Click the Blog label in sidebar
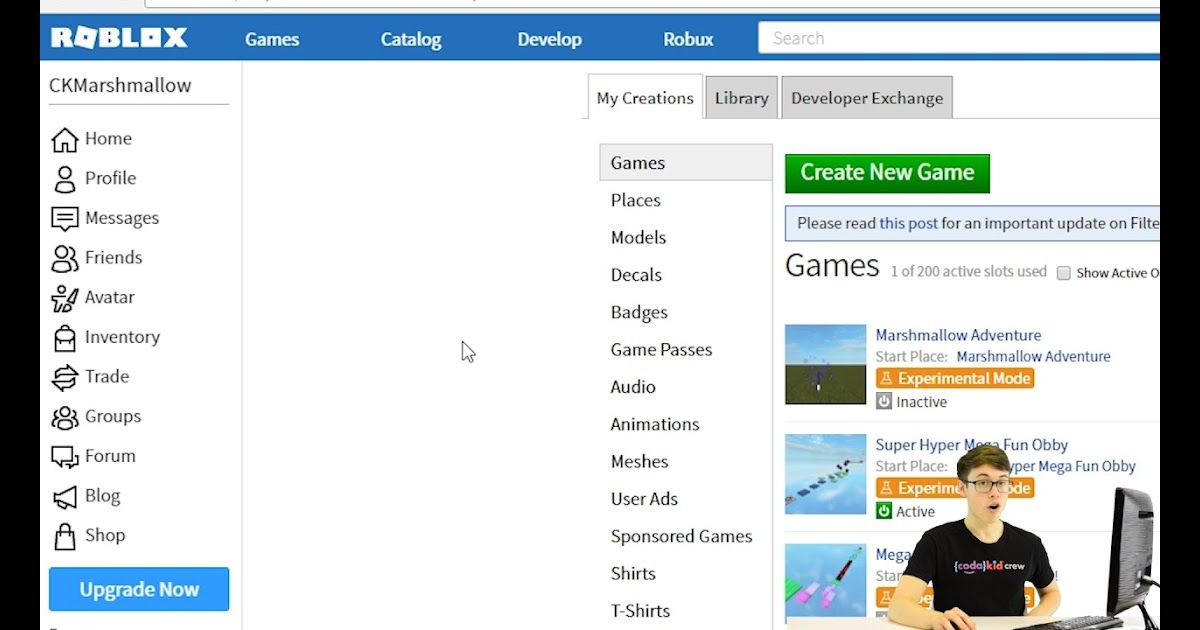 coord(102,495)
